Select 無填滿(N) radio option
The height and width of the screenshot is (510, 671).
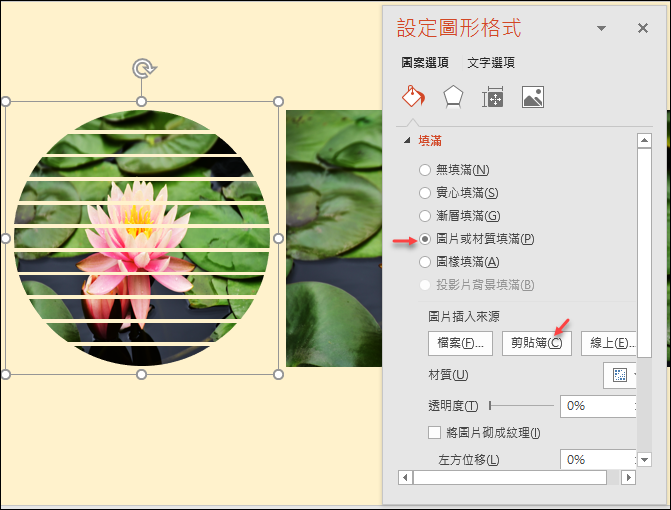454,170
